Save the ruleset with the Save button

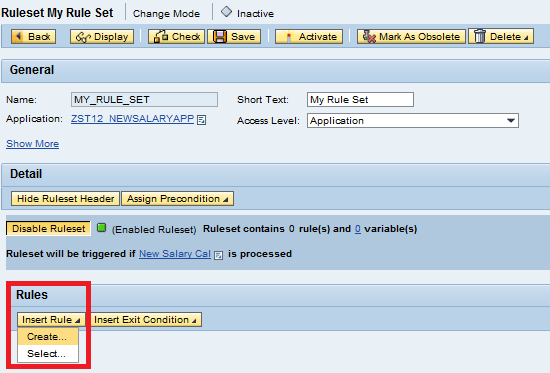pyautogui.click(x=234, y=36)
